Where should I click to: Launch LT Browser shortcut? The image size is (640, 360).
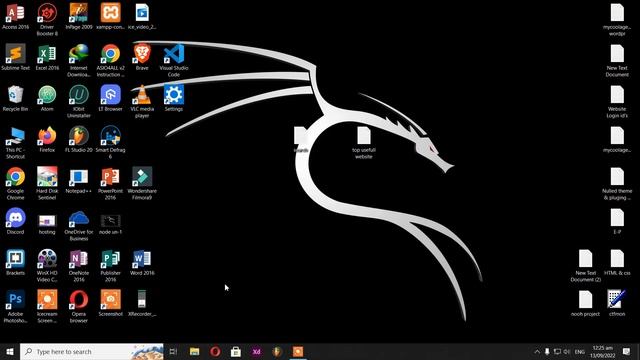111,98
